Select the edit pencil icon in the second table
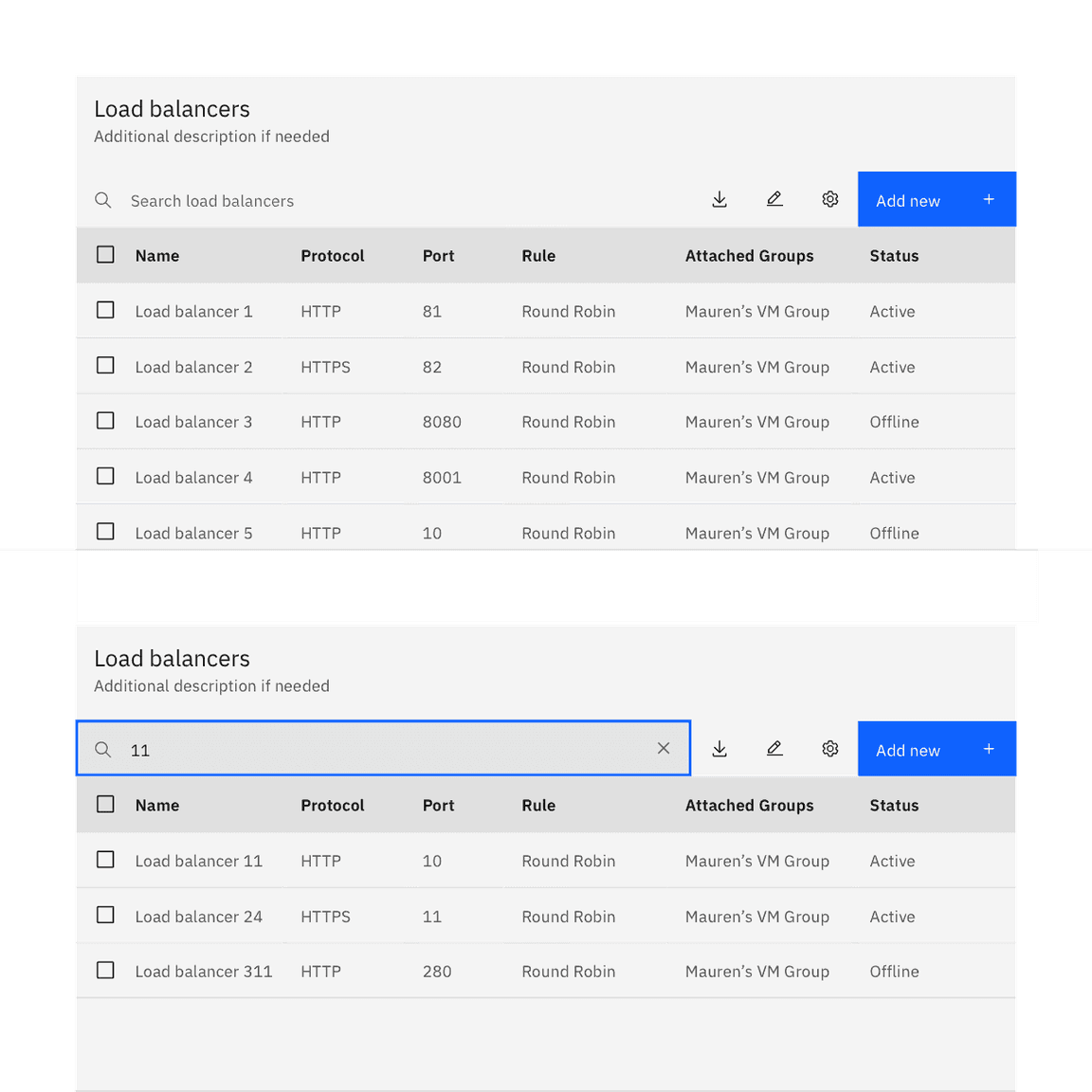Image resolution: width=1092 pixels, height=1092 pixels. point(774,749)
